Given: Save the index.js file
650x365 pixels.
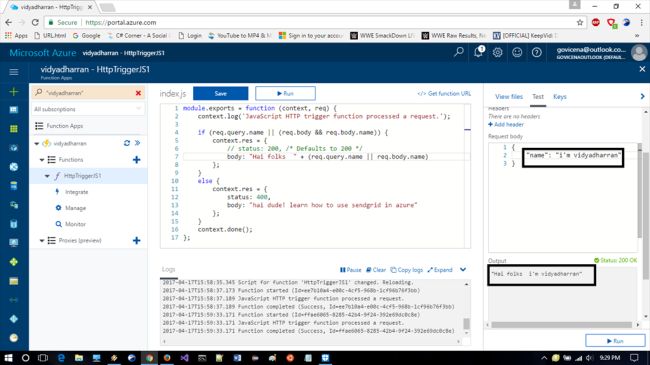Looking at the screenshot, I should coord(221,93).
